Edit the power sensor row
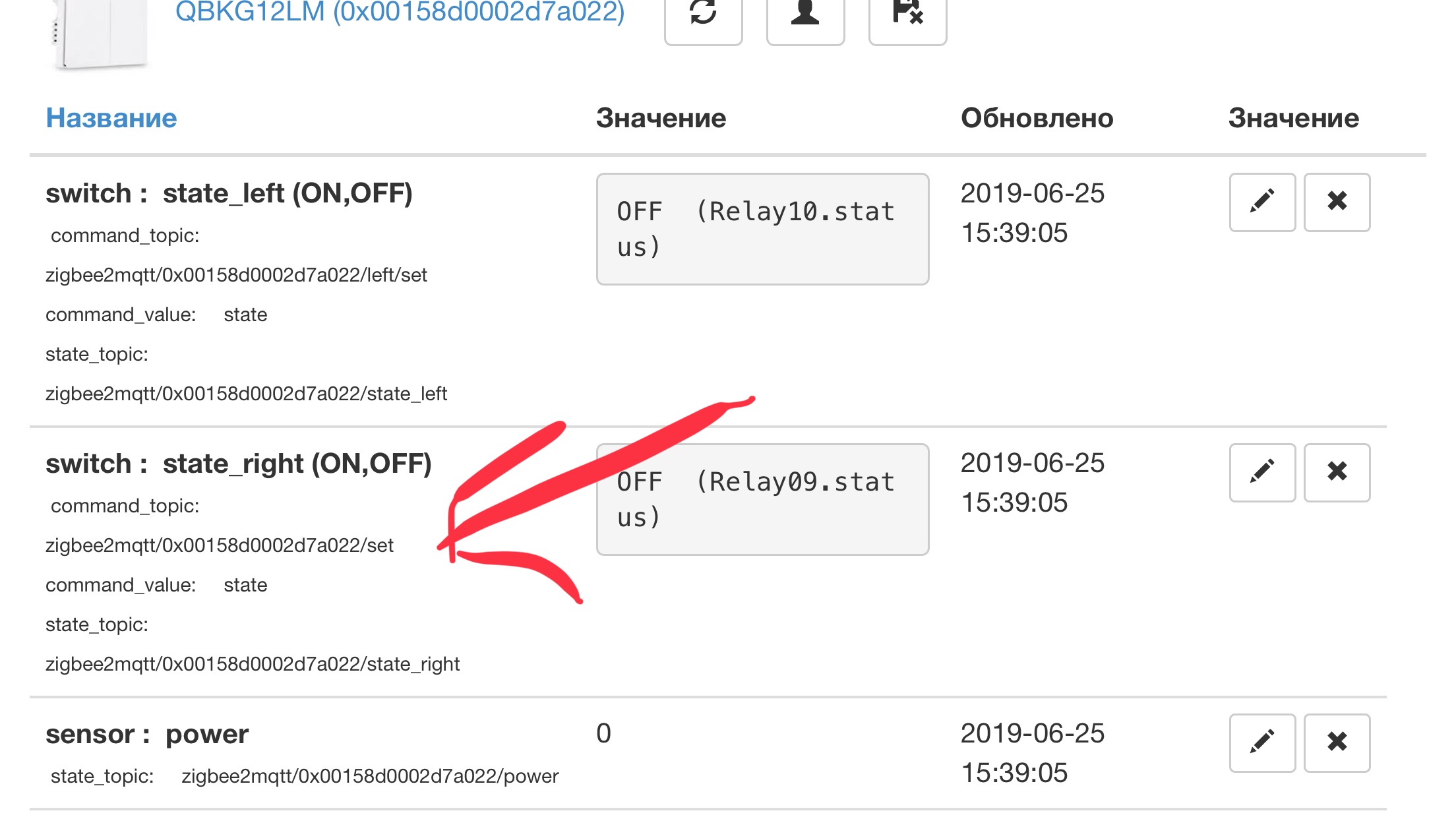Viewport: 1456px width, 819px height. (1262, 743)
